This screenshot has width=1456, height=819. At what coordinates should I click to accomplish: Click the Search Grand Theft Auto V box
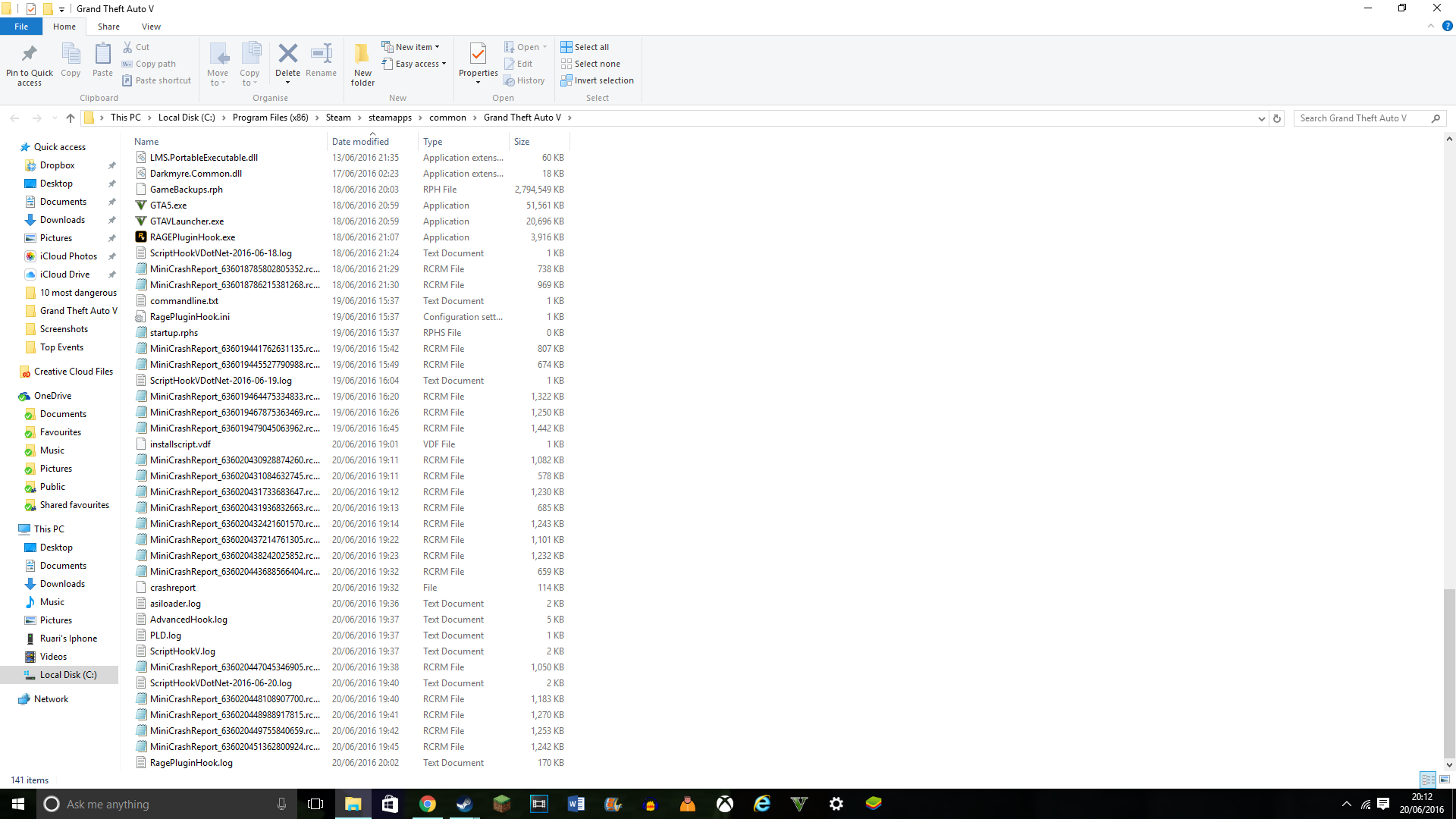[1361, 118]
